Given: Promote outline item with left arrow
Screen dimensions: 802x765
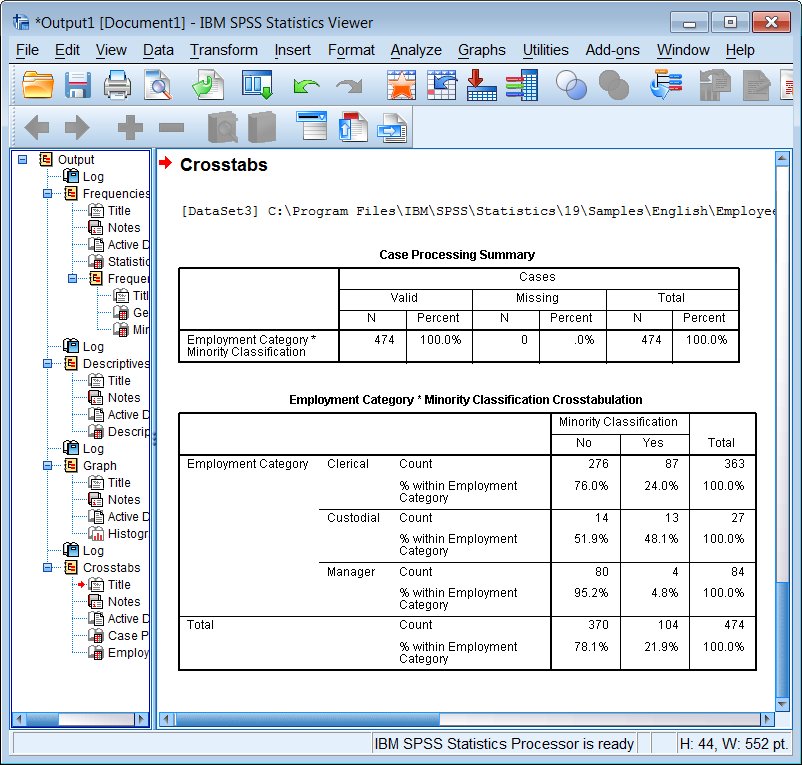Looking at the screenshot, I should (x=37, y=127).
